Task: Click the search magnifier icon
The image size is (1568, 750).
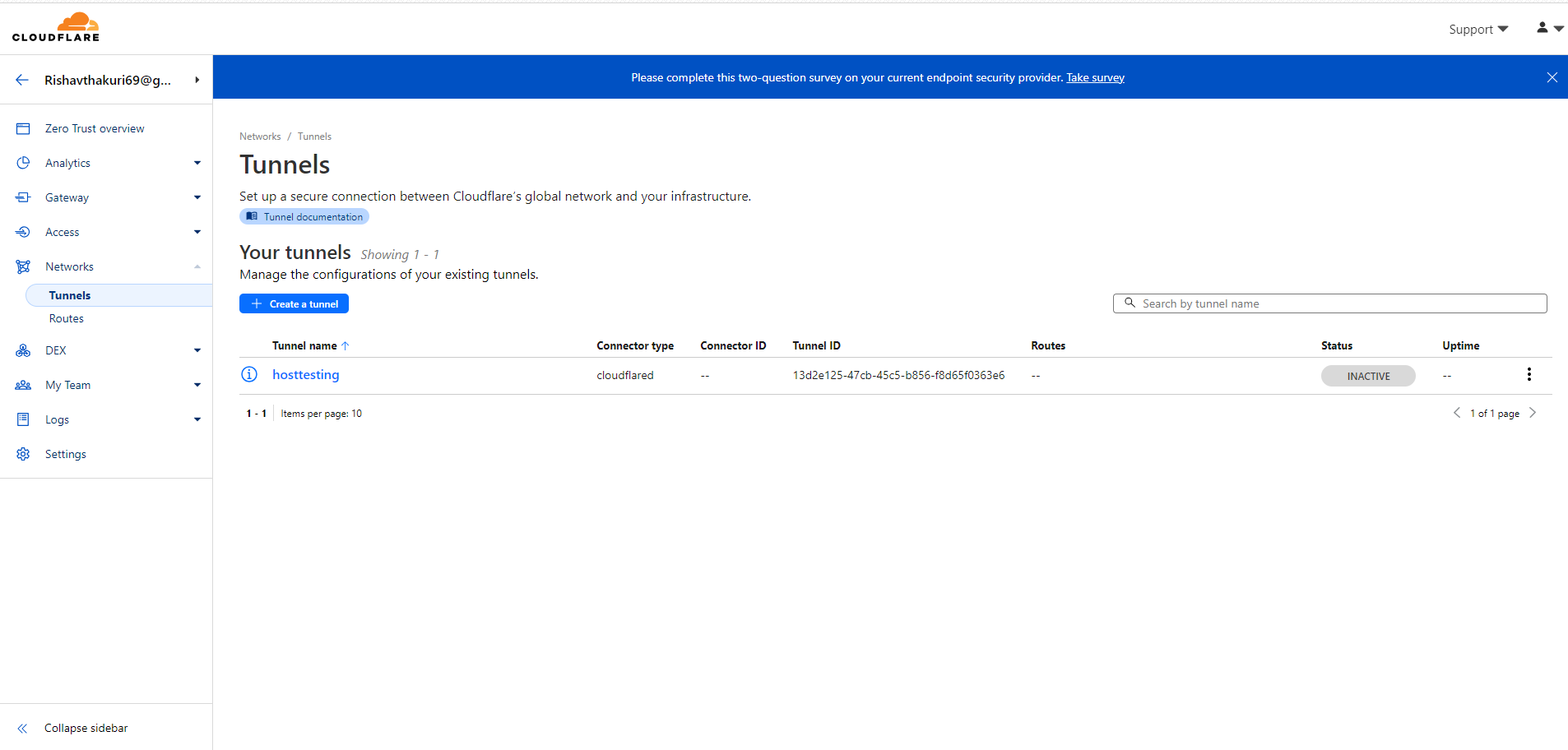Action: [x=1130, y=303]
